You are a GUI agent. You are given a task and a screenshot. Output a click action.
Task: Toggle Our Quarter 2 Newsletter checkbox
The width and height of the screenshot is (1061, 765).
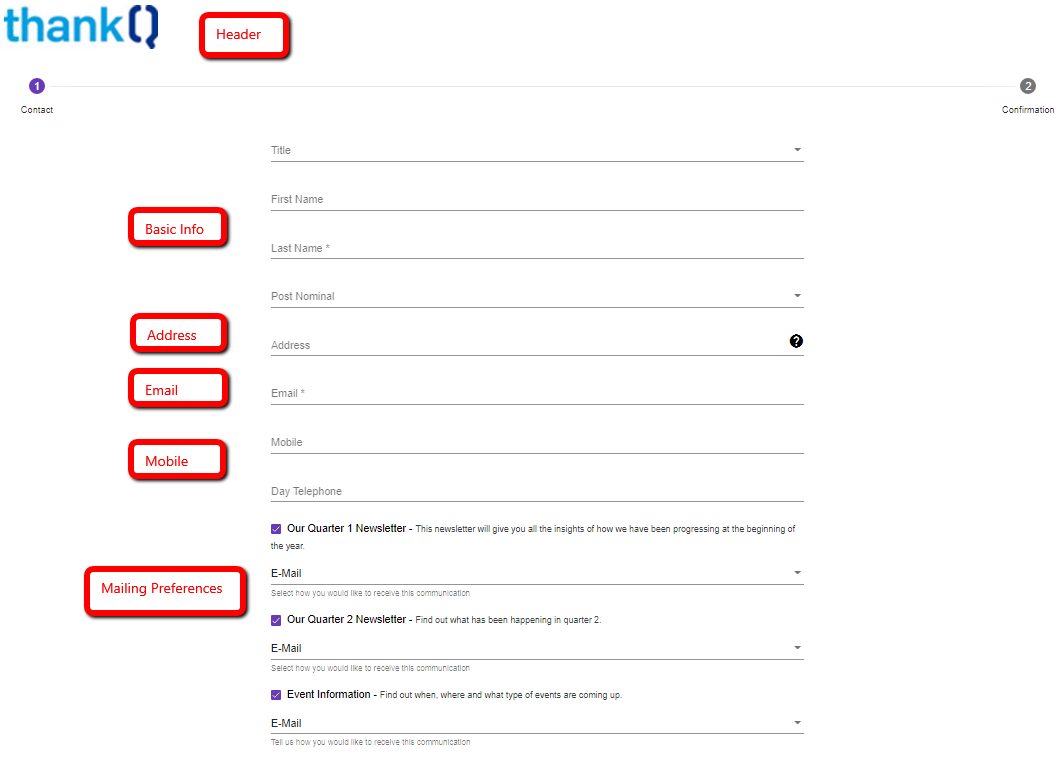coord(276,620)
